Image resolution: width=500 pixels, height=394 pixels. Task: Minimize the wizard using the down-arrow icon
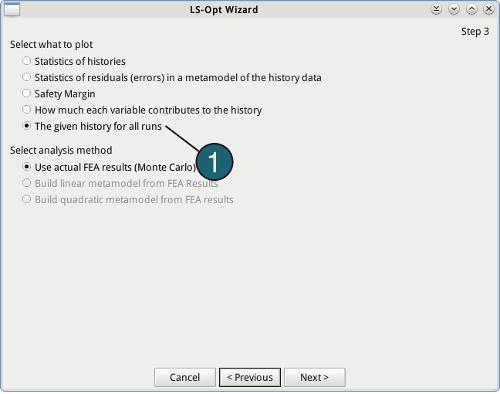click(x=454, y=9)
